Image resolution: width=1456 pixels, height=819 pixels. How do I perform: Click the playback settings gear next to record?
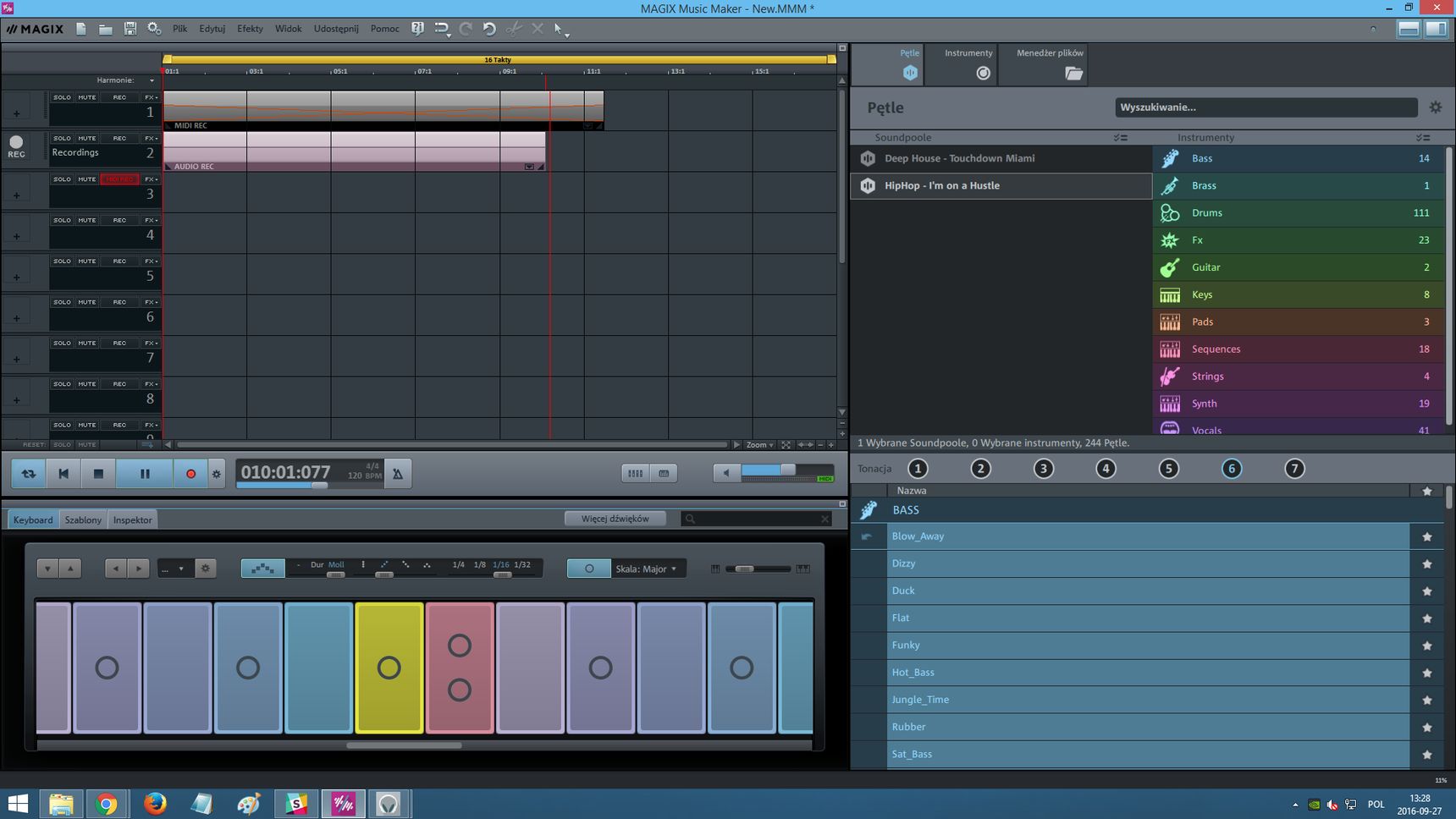coord(217,474)
